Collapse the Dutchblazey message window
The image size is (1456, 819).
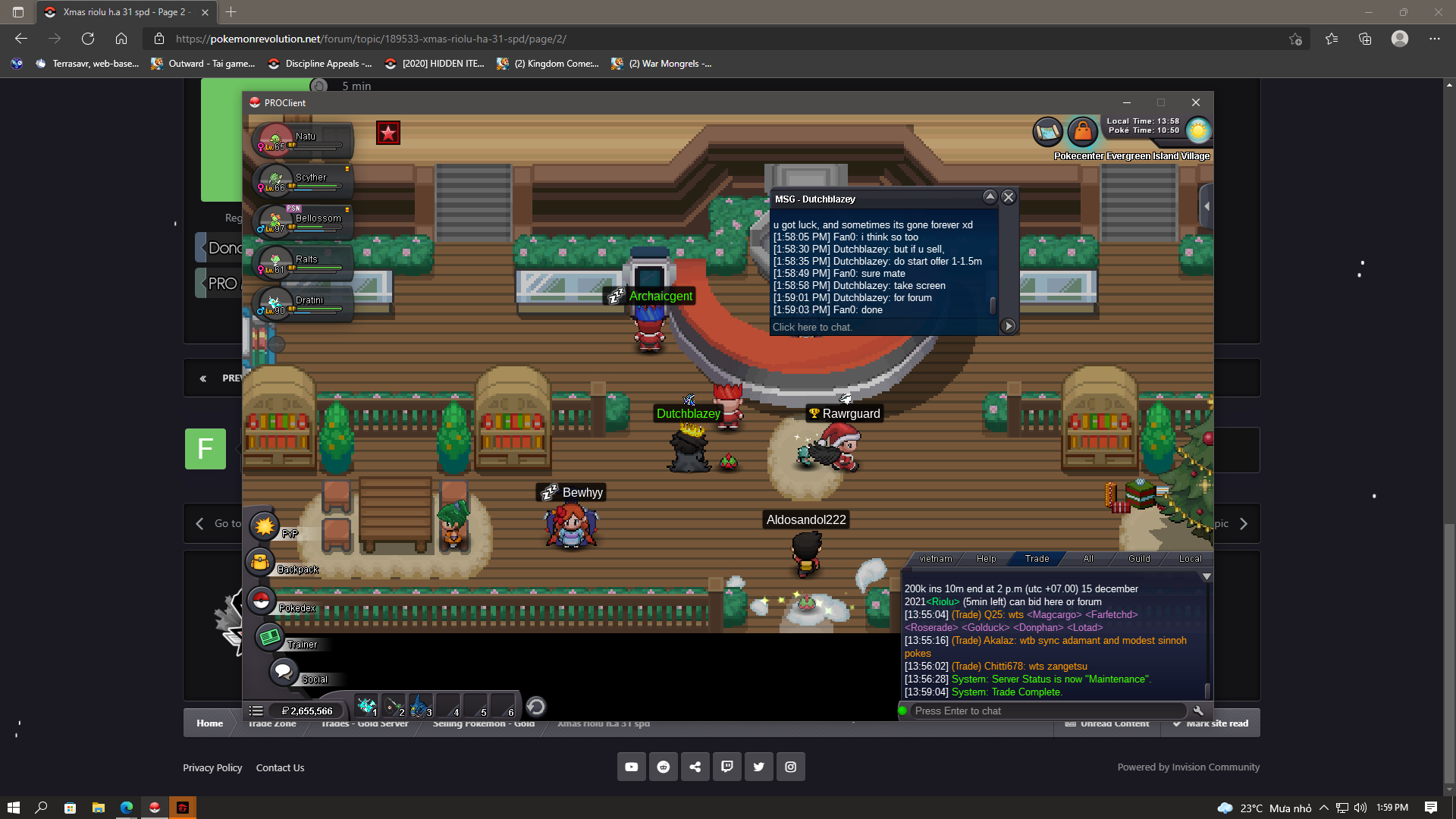[x=990, y=197]
